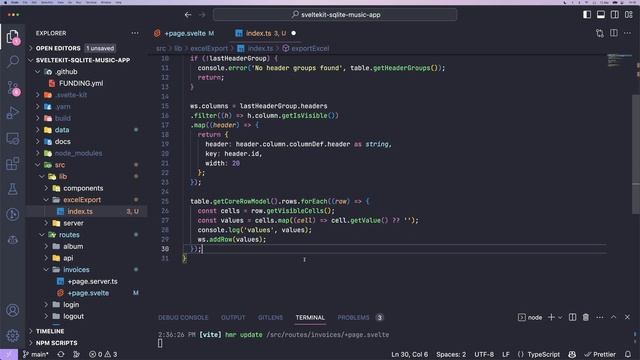Open +page.server.ts in the explorer

click(92, 281)
